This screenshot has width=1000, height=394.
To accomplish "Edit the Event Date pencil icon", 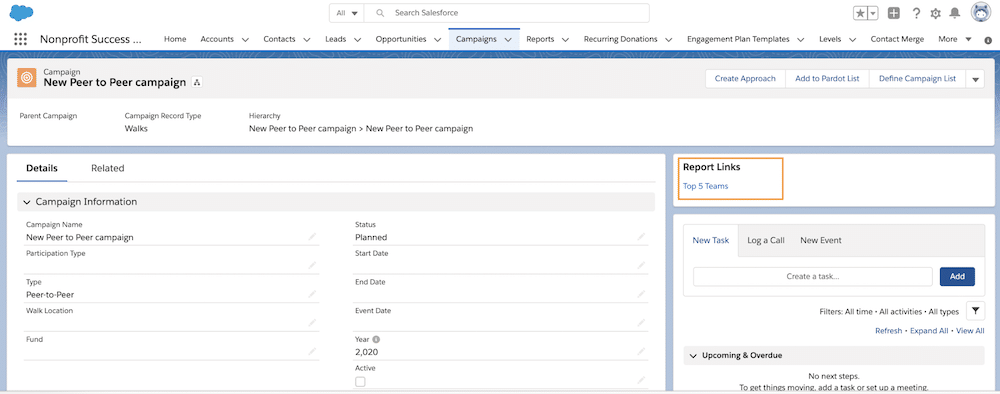I will coord(641,323).
